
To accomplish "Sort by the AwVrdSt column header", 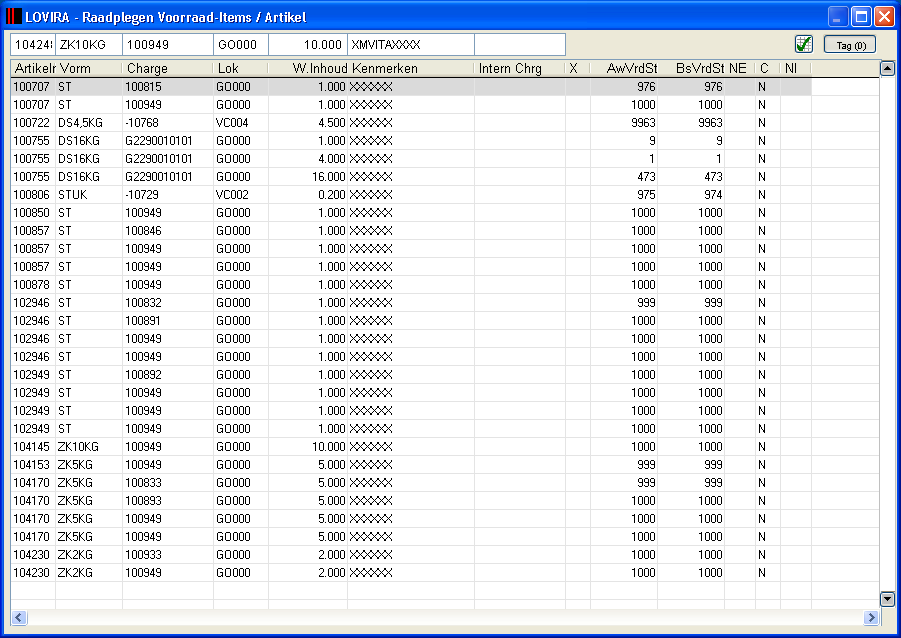I will [x=624, y=68].
